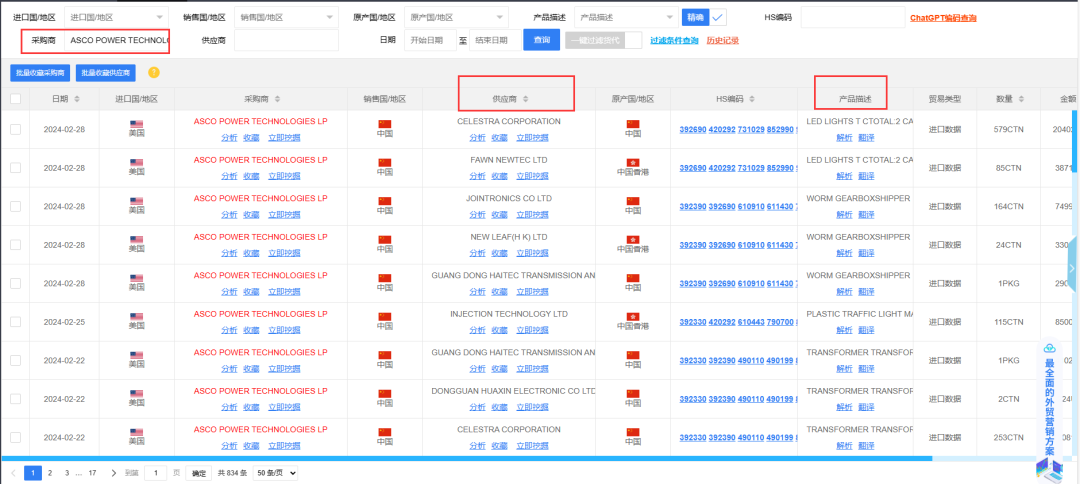
Task: Sort by 供应商 column arrows
Action: click(x=526, y=99)
